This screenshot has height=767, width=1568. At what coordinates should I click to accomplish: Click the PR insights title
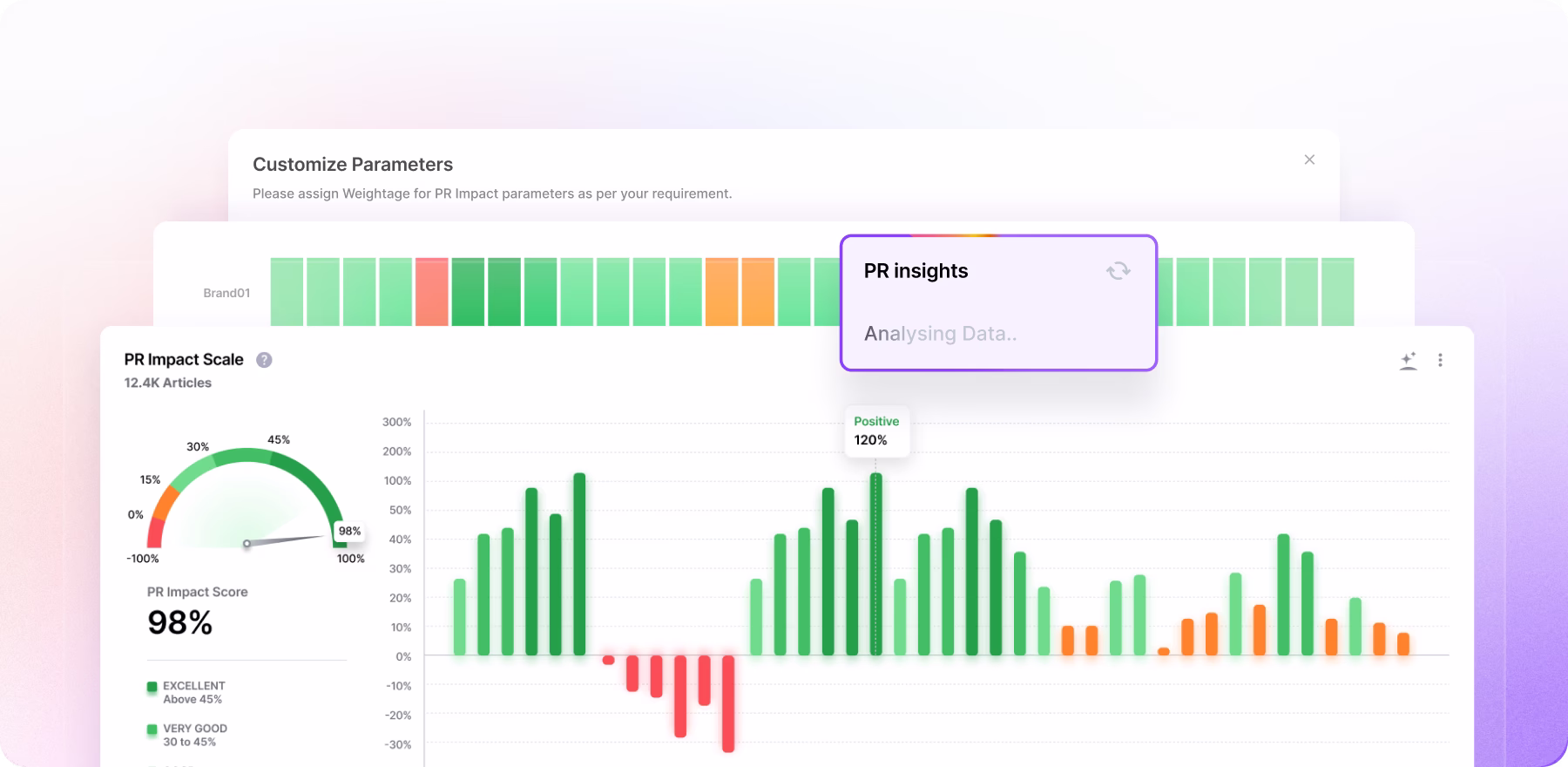click(916, 271)
